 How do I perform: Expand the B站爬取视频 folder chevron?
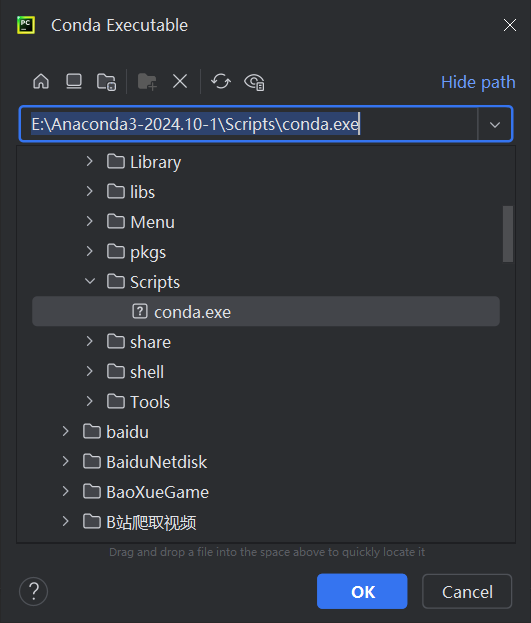pos(66,522)
